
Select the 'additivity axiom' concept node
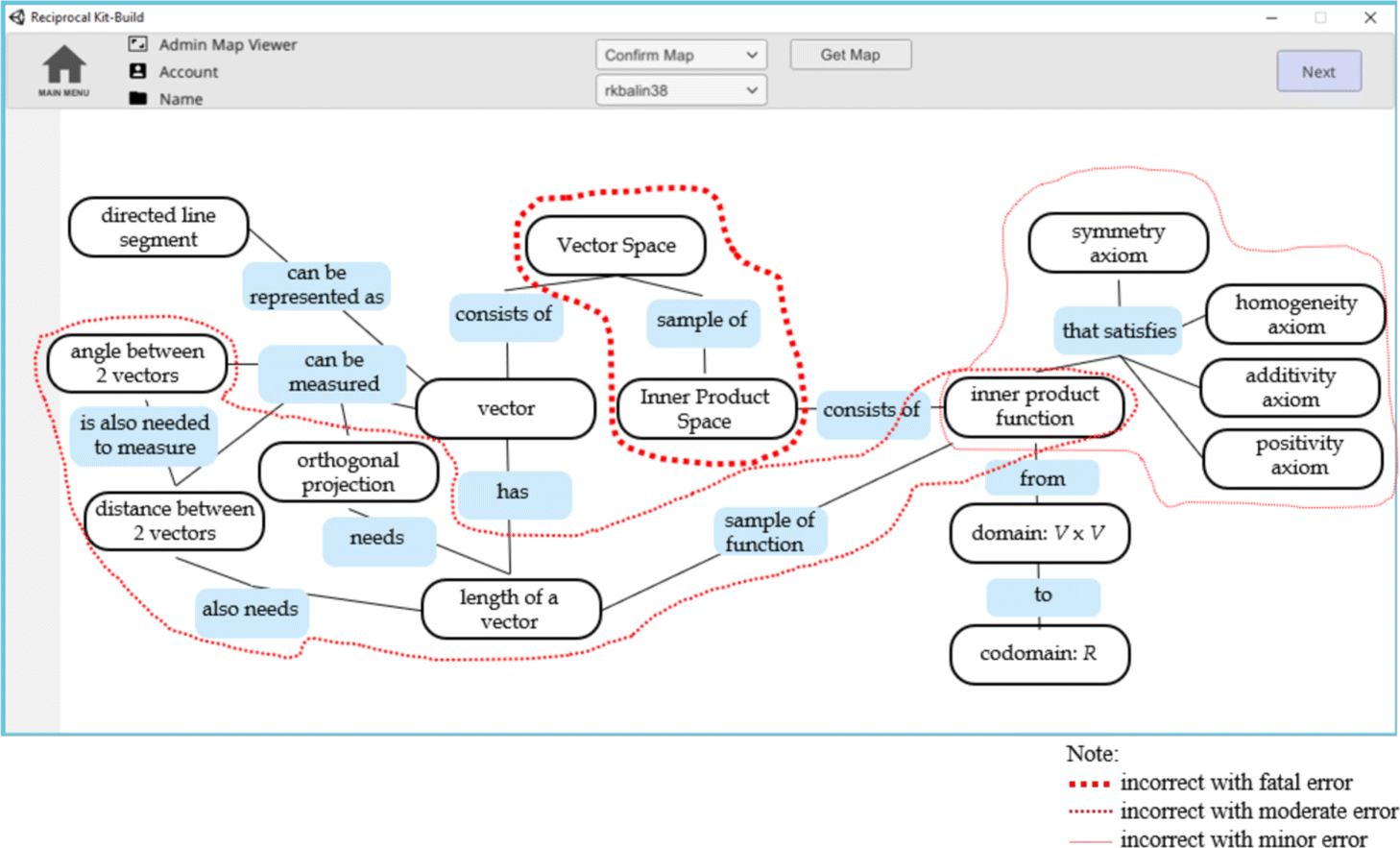click(x=1290, y=387)
